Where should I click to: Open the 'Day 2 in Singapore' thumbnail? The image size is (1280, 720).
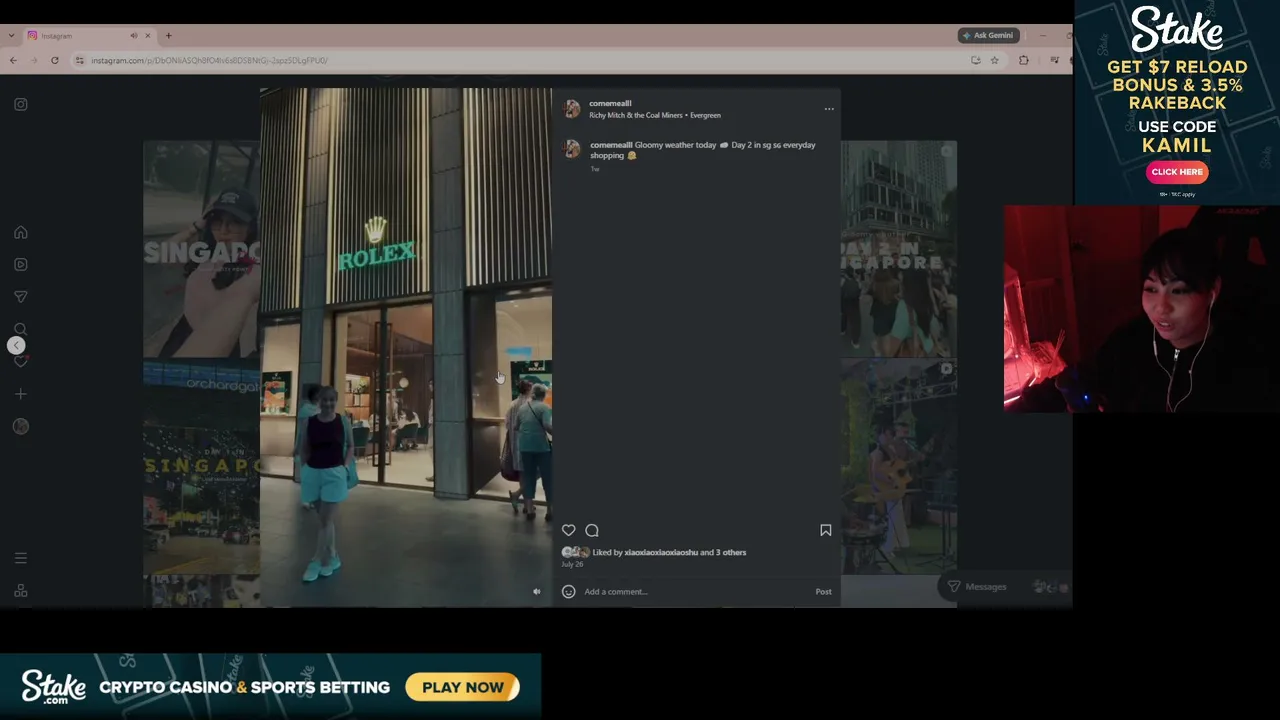[898, 248]
